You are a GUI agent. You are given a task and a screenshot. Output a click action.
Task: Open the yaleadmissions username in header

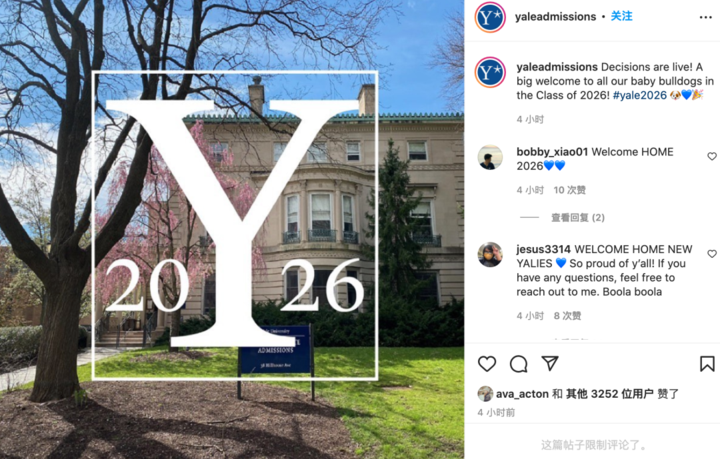555,17
